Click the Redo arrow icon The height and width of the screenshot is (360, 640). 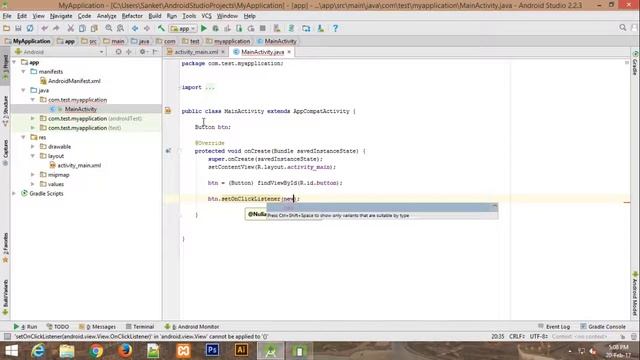(56, 28)
